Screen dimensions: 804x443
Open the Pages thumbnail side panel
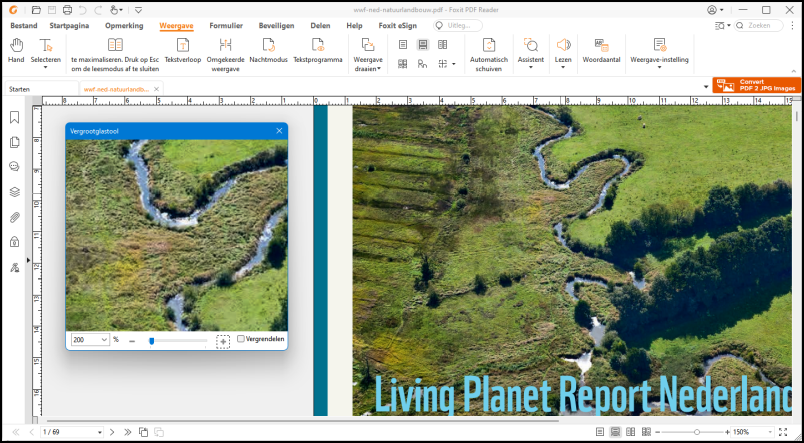(14, 142)
